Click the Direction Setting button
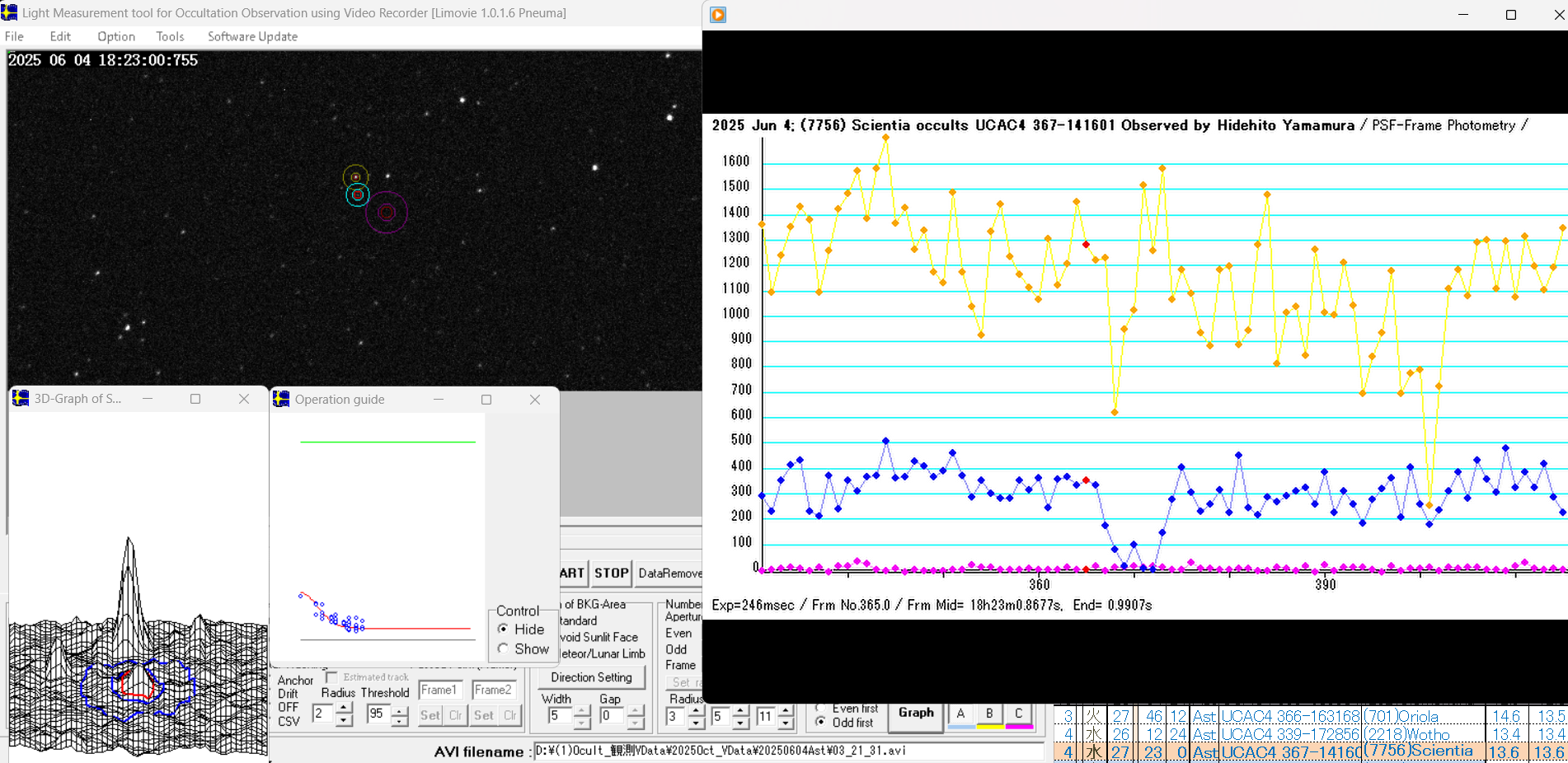The width and height of the screenshot is (1568, 763). coord(591,677)
